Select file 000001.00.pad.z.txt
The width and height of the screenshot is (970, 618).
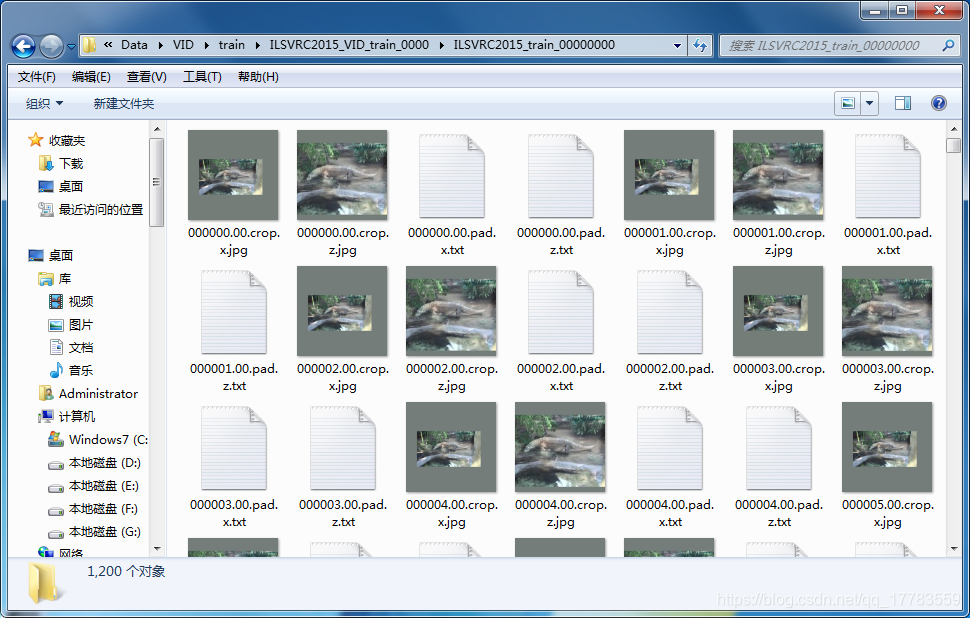click(x=234, y=312)
